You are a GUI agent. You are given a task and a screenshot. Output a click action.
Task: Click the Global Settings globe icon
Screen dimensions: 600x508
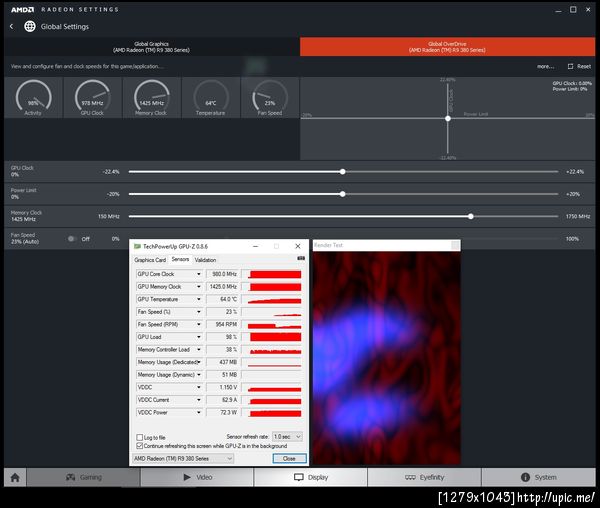tap(30, 26)
